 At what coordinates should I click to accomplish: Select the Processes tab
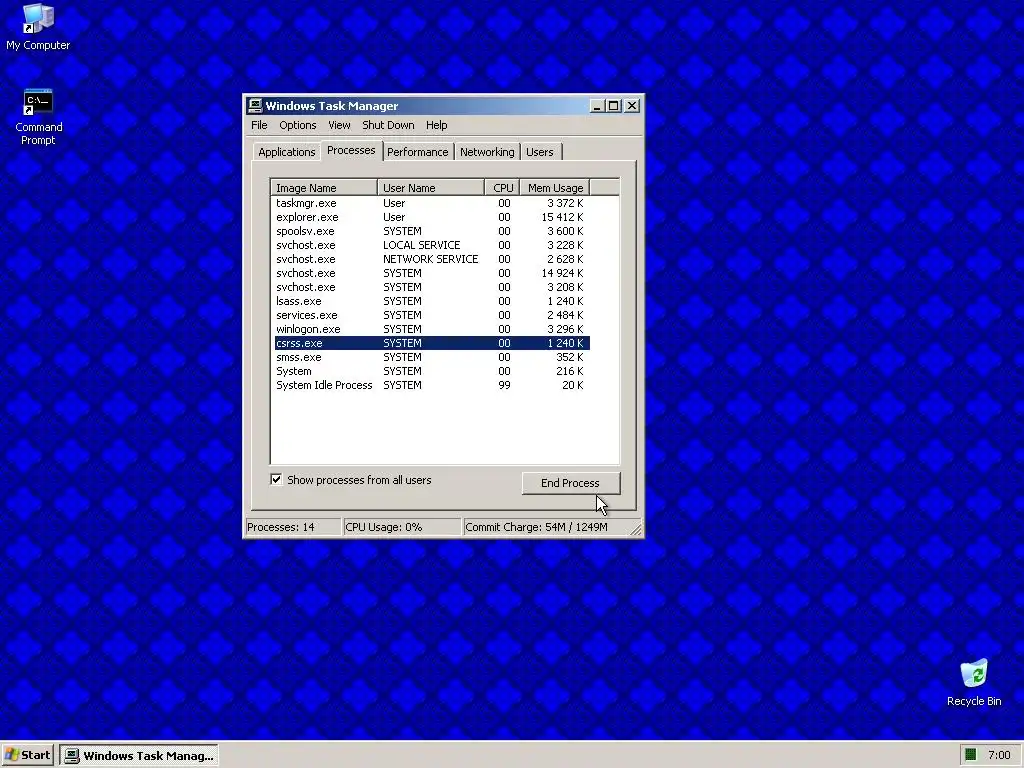(351, 150)
